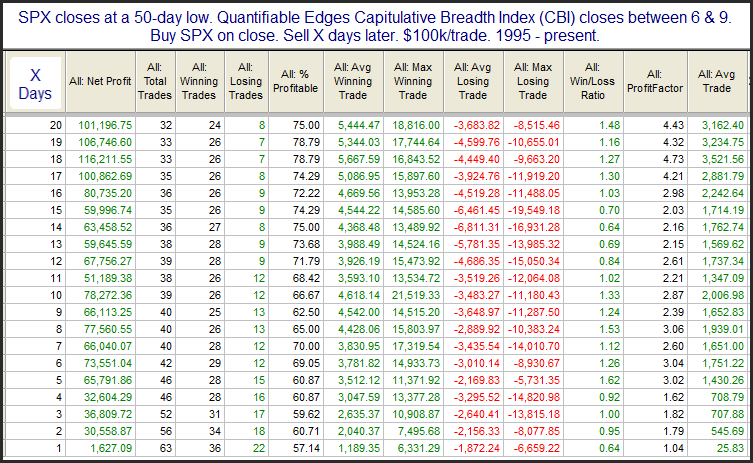
Task: Select avg winning trade 4,618.14
Action: coord(359,295)
